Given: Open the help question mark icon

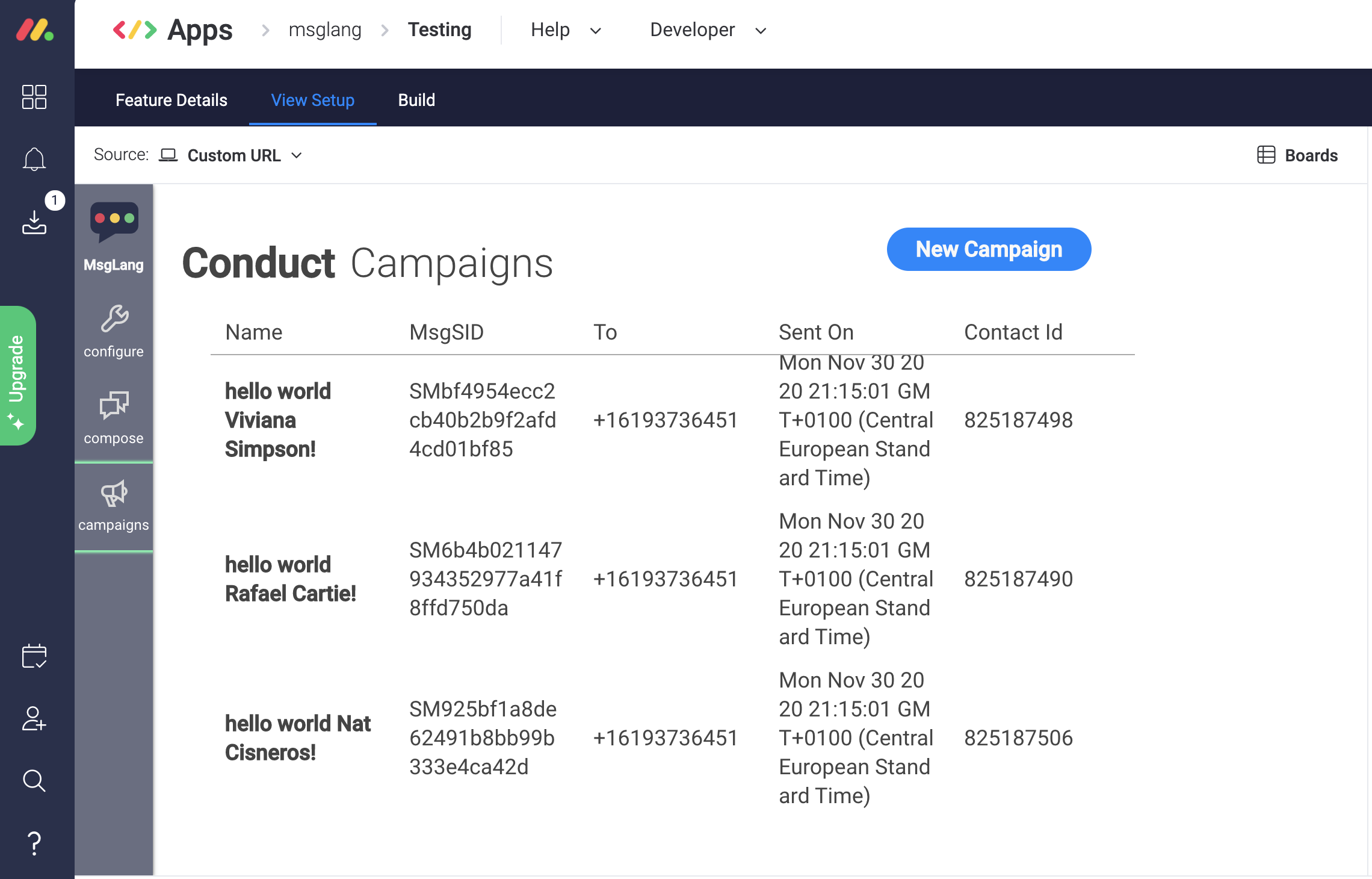Looking at the screenshot, I should (34, 843).
